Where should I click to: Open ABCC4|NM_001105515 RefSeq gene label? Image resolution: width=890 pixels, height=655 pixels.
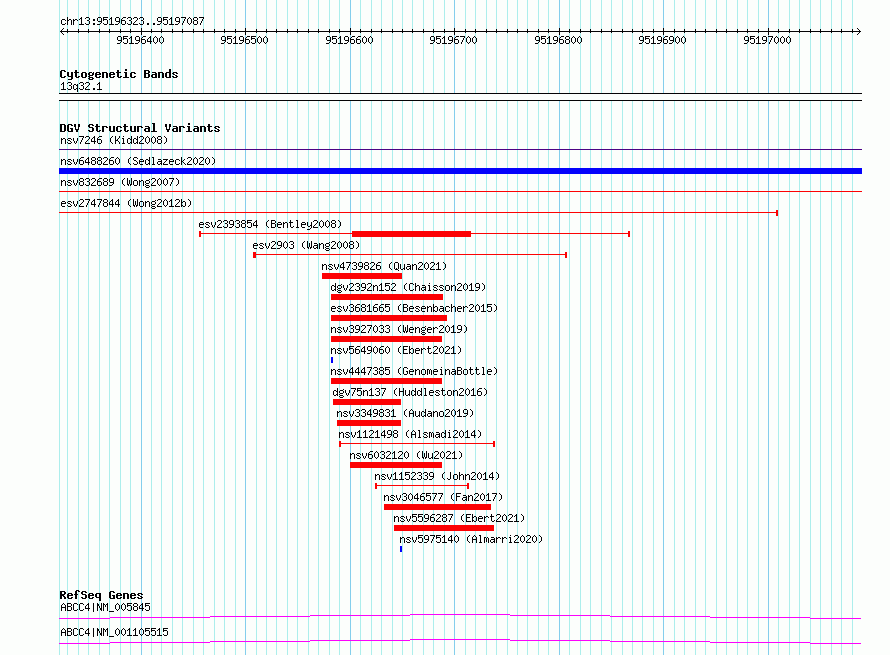(x=115, y=632)
